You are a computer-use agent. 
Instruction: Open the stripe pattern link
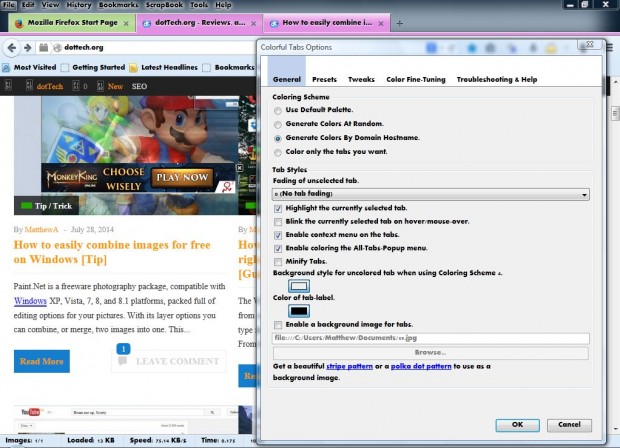[x=350, y=367]
